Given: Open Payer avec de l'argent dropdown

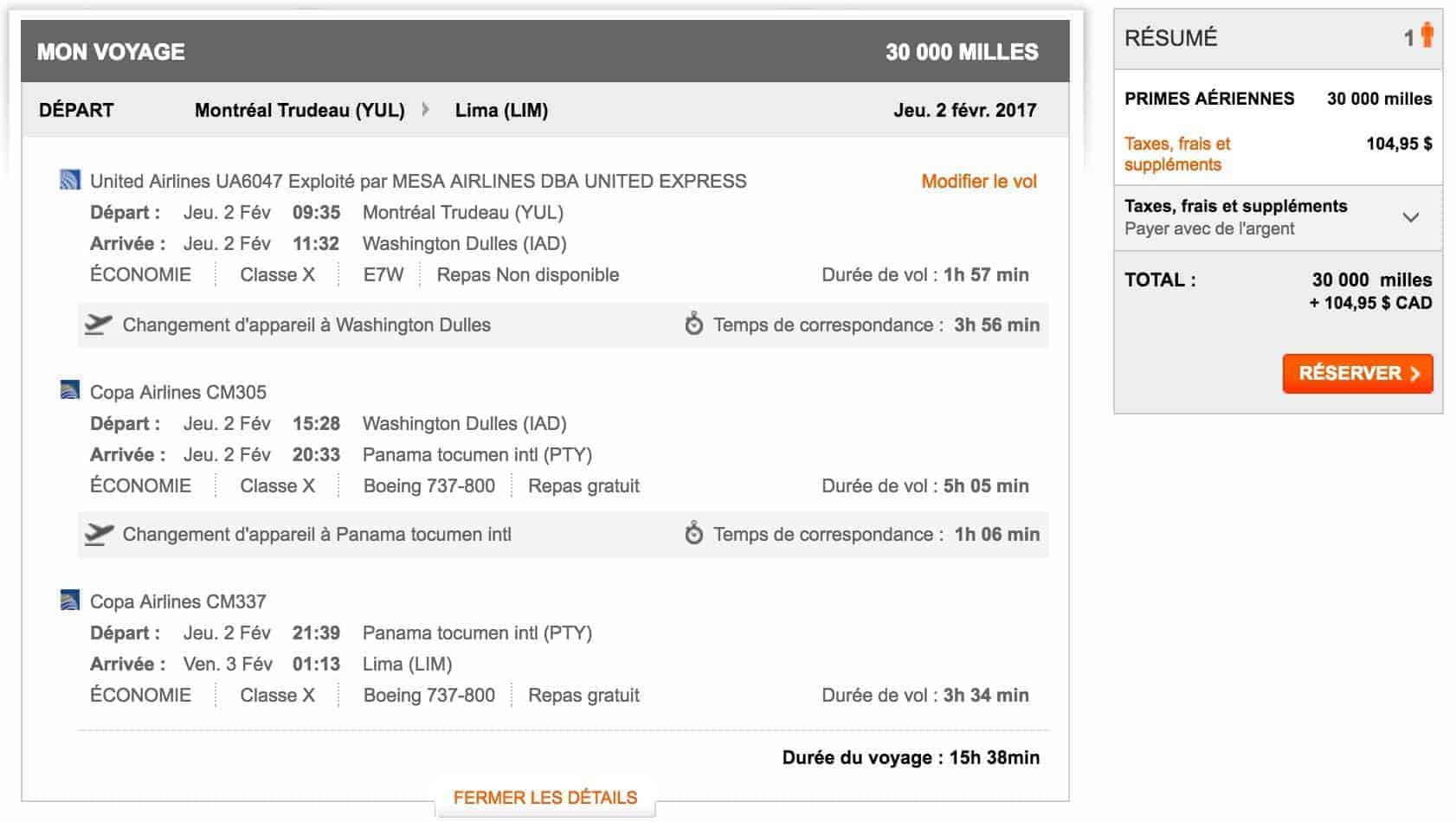Looking at the screenshot, I should pyautogui.click(x=1209, y=228).
